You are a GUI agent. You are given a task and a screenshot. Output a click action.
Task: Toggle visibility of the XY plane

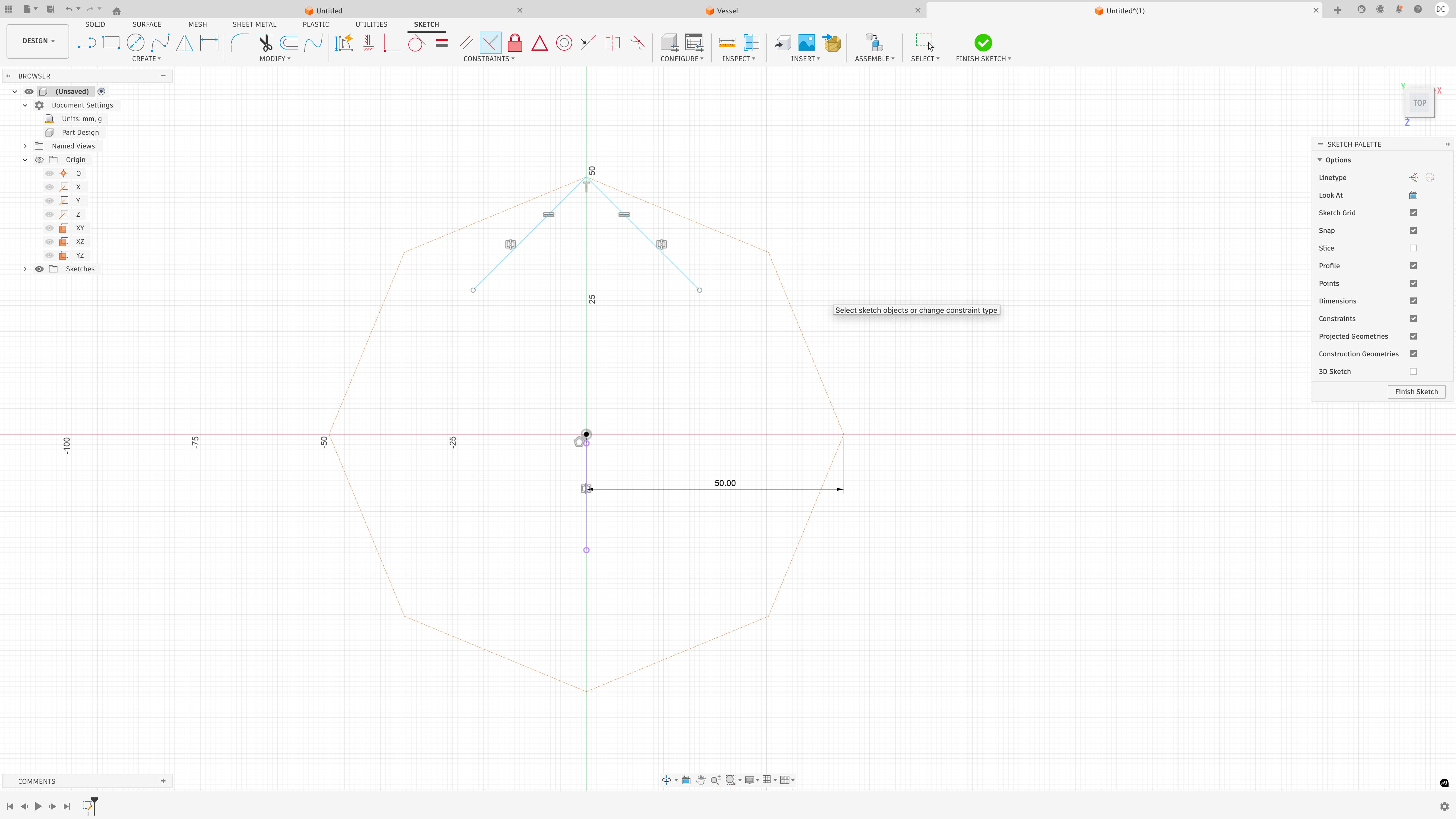pos(49,228)
